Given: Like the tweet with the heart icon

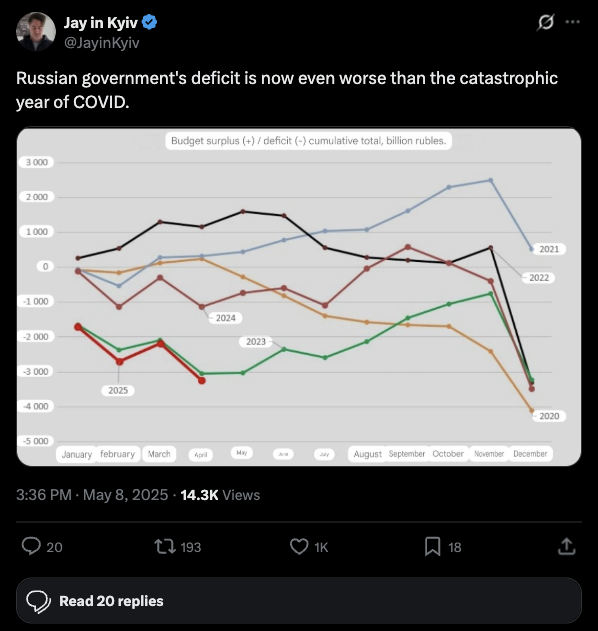Looking at the screenshot, I should coord(299,546).
